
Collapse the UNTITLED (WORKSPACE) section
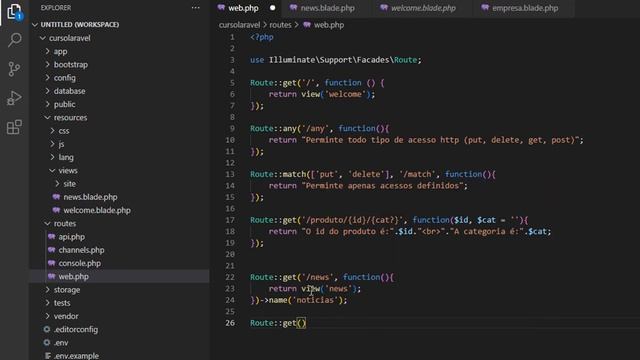click(35, 25)
